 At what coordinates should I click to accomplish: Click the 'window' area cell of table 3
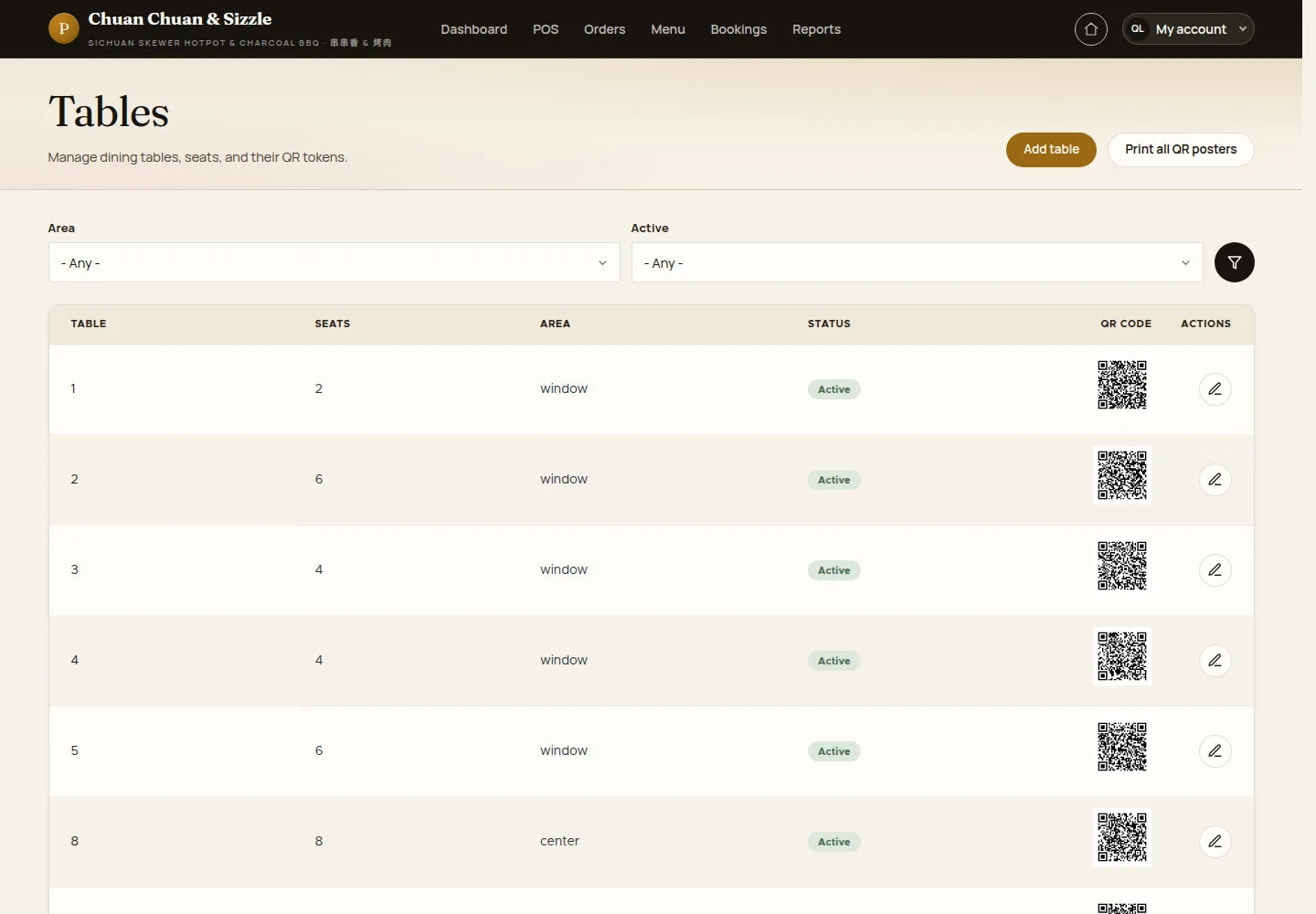pyautogui.click(x=564, y=569)
